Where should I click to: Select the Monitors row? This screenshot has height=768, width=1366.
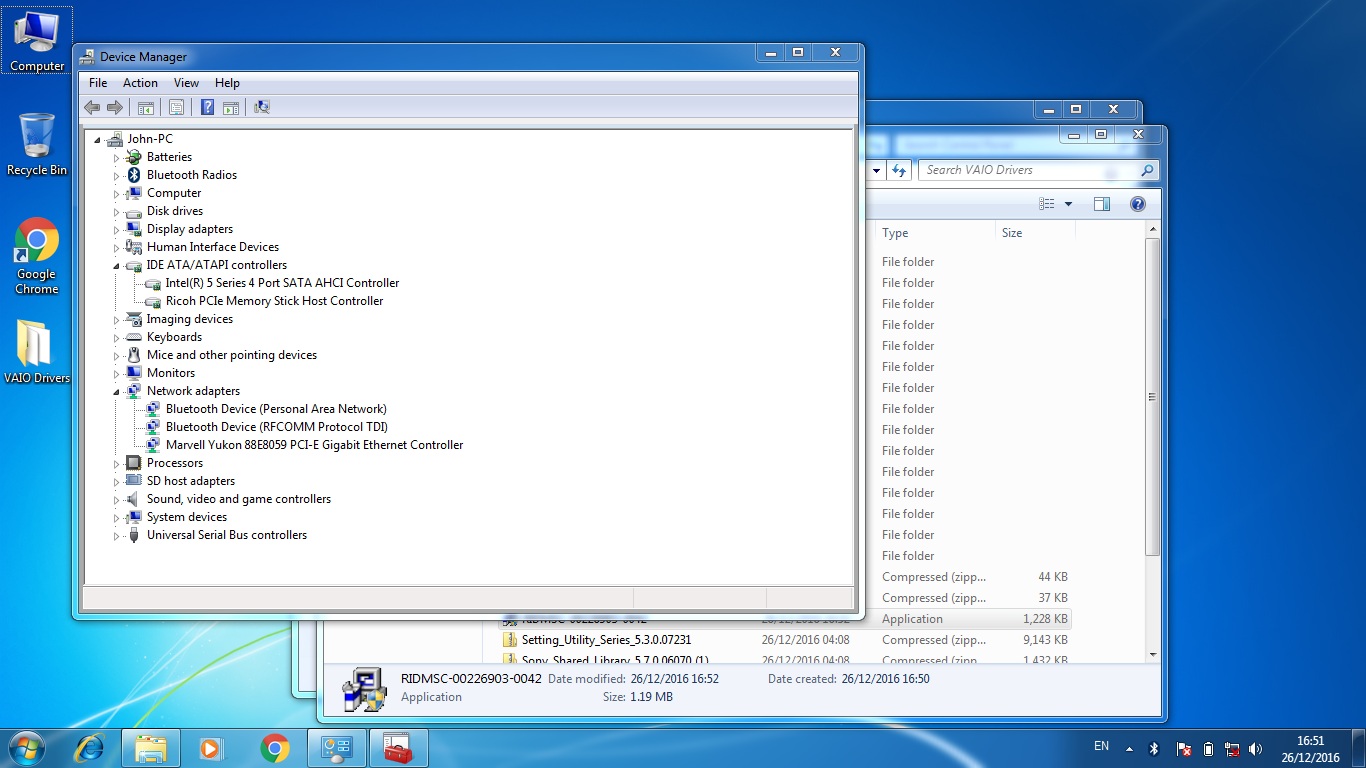click(x=171, y=373)
